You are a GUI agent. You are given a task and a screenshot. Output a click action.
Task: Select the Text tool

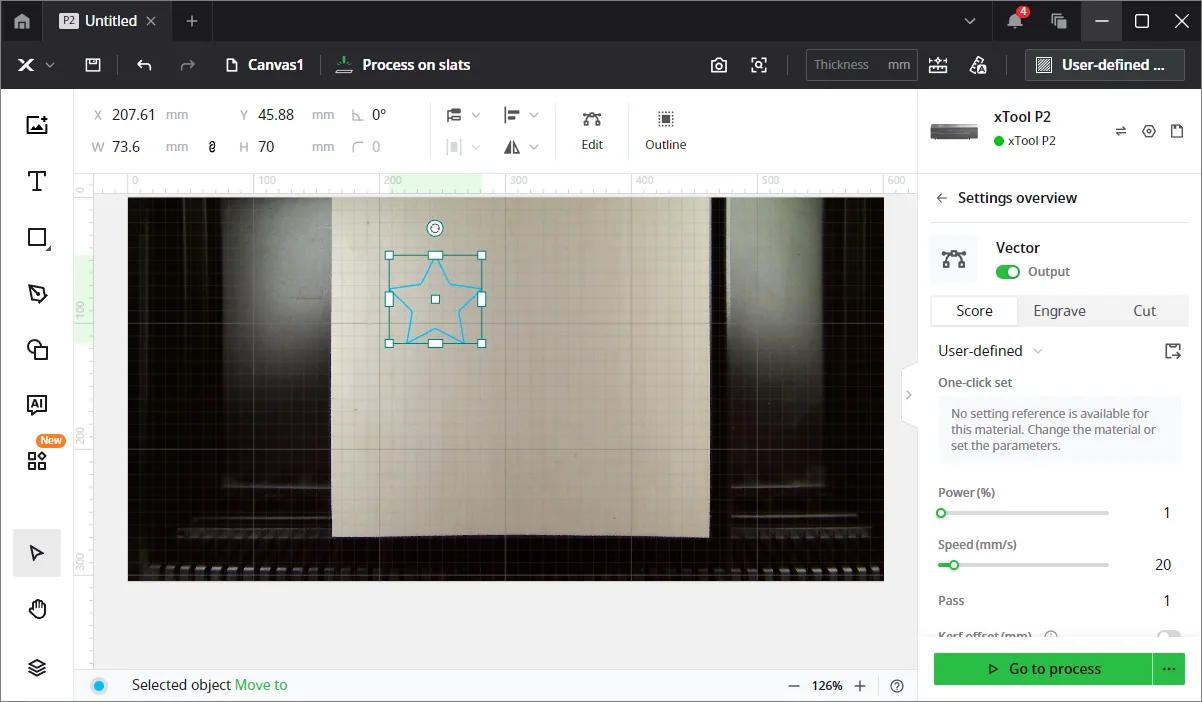(37, 181)
